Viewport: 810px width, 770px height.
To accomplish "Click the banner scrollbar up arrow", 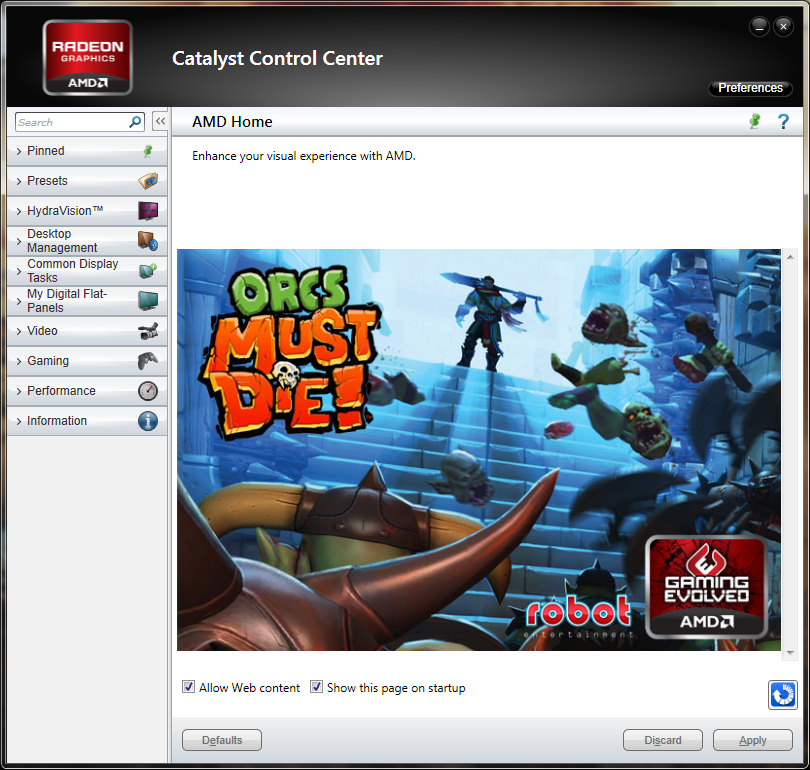I will pos(790,257).
